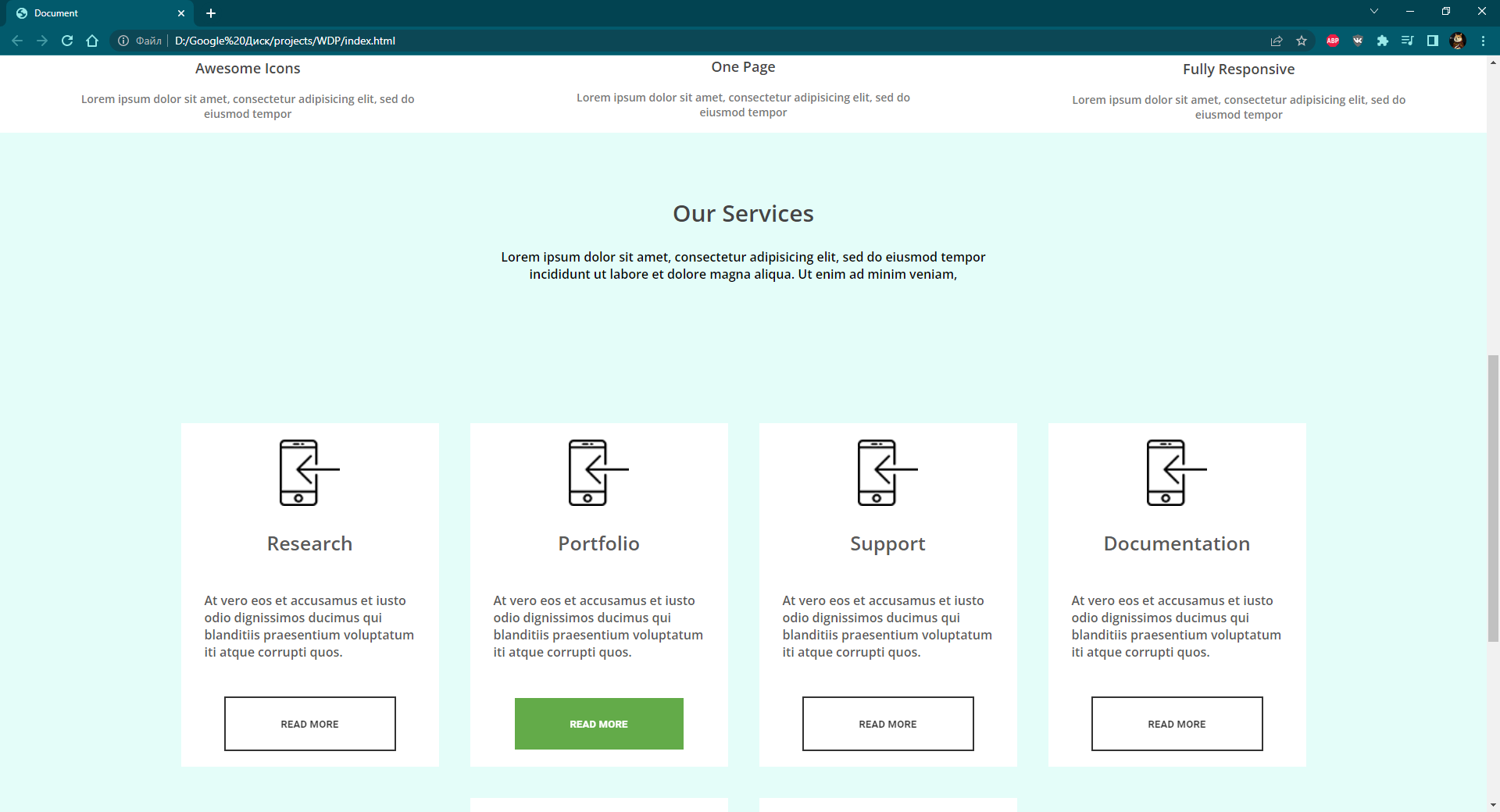Click the Portfolio card heading
Viewport: 1500px width, 812px height.
tap(599, 543)
